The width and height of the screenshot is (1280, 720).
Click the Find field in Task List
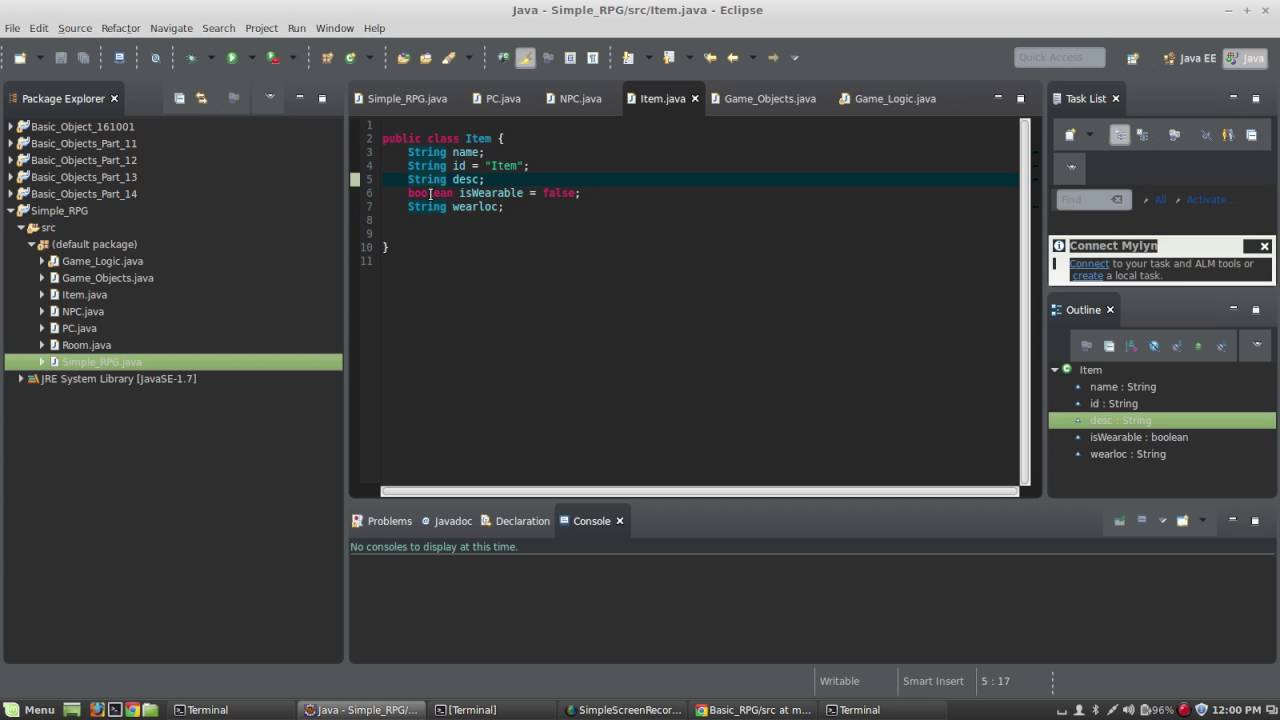point(1094,200)
